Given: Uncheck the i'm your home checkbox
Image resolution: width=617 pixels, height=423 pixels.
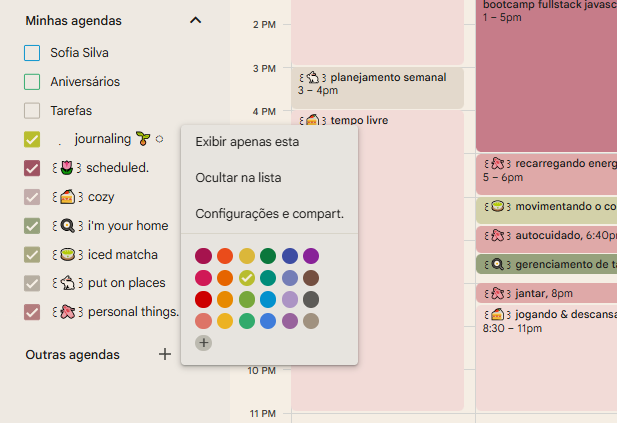Looking at the screenshot, I should click(32, 226).
